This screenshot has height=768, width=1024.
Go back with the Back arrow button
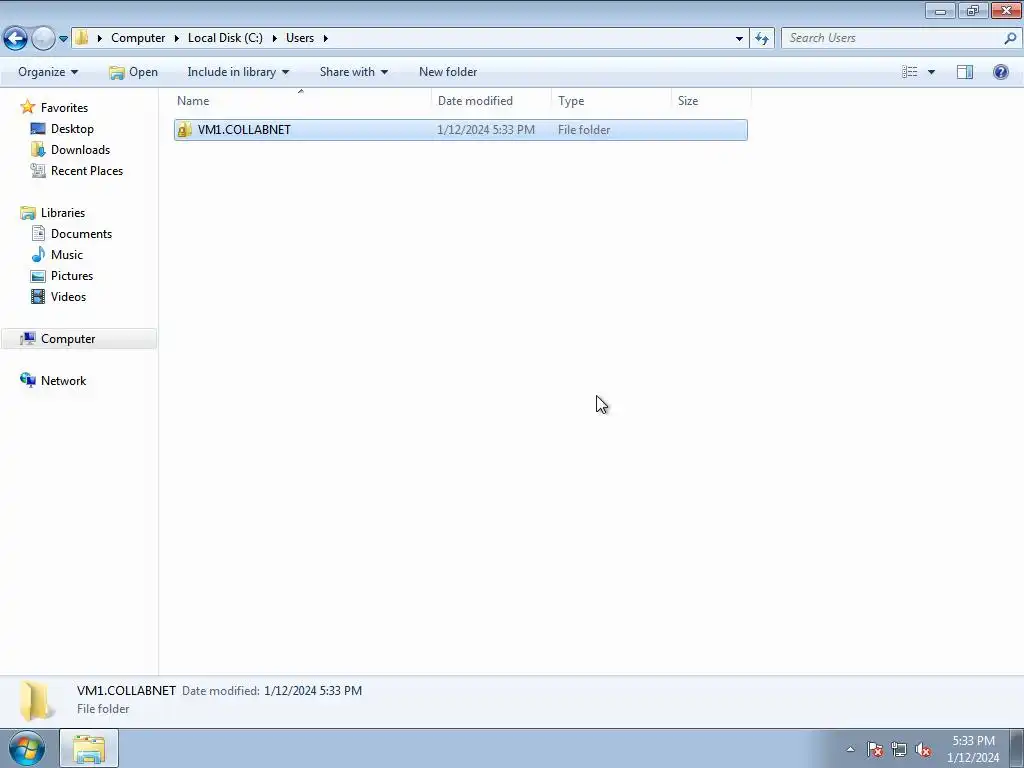pyautogui.click(x=15, y=38)
